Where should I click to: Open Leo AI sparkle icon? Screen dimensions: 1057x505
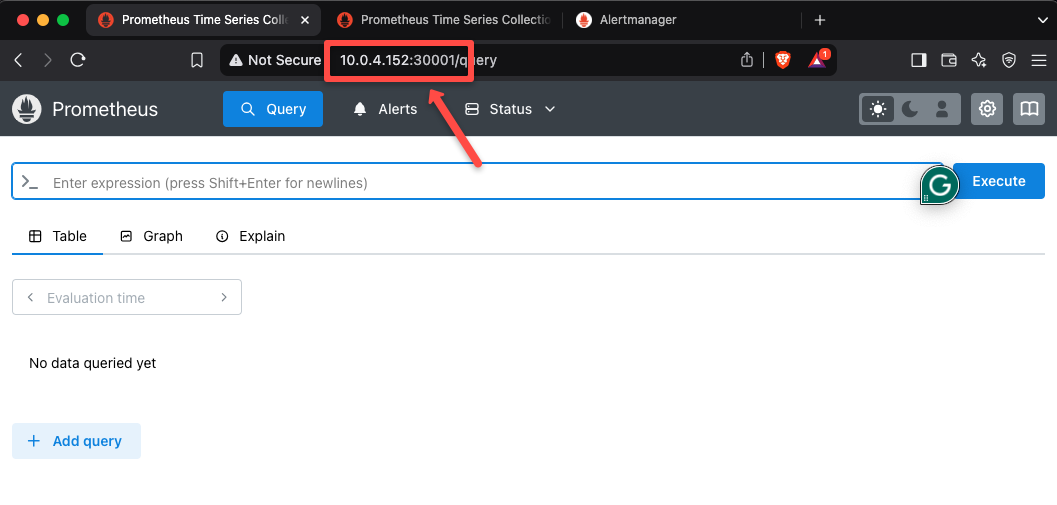979,61
